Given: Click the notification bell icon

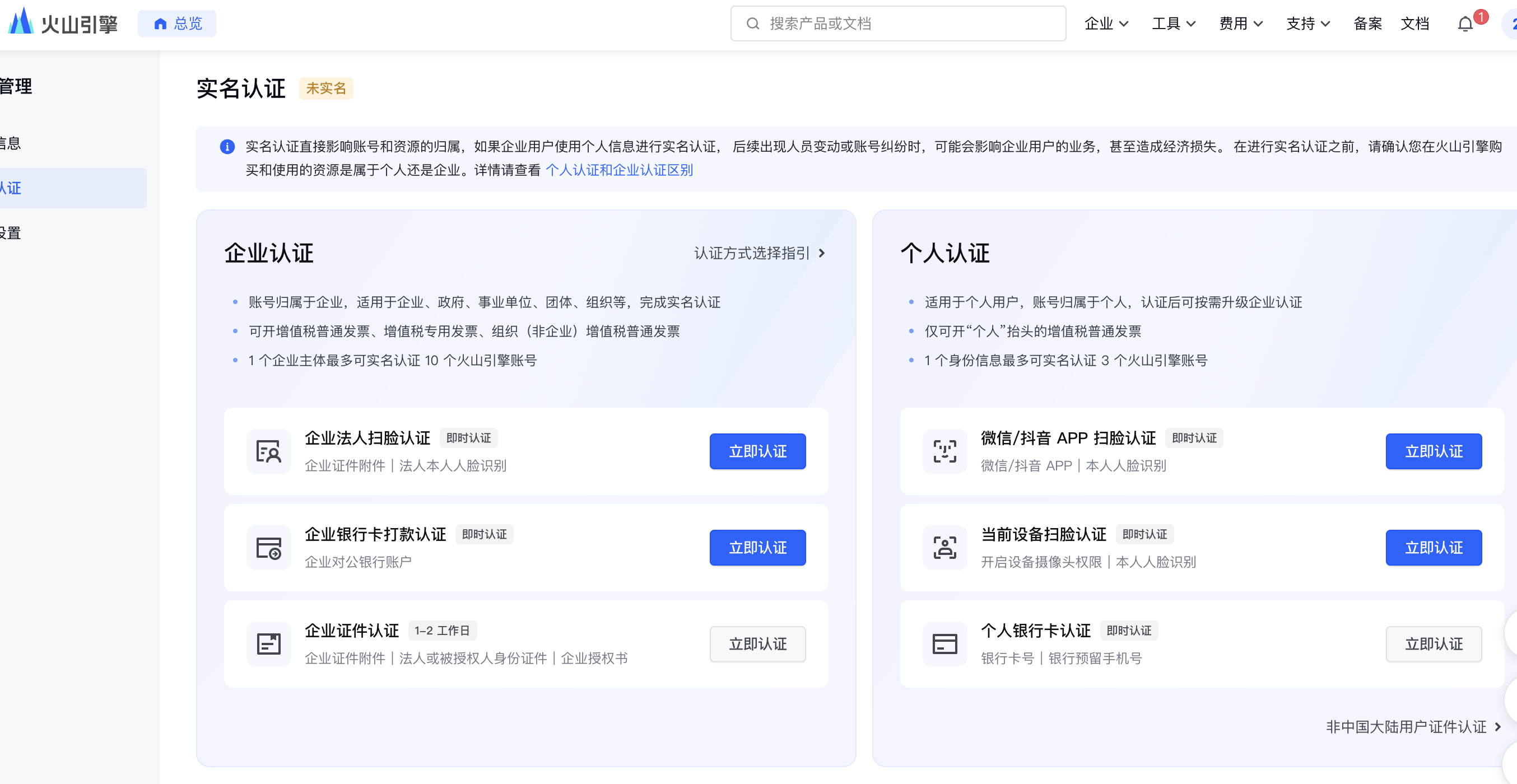Looking at the screenshot, I should pyautogui.click(x=1465, y=24).
